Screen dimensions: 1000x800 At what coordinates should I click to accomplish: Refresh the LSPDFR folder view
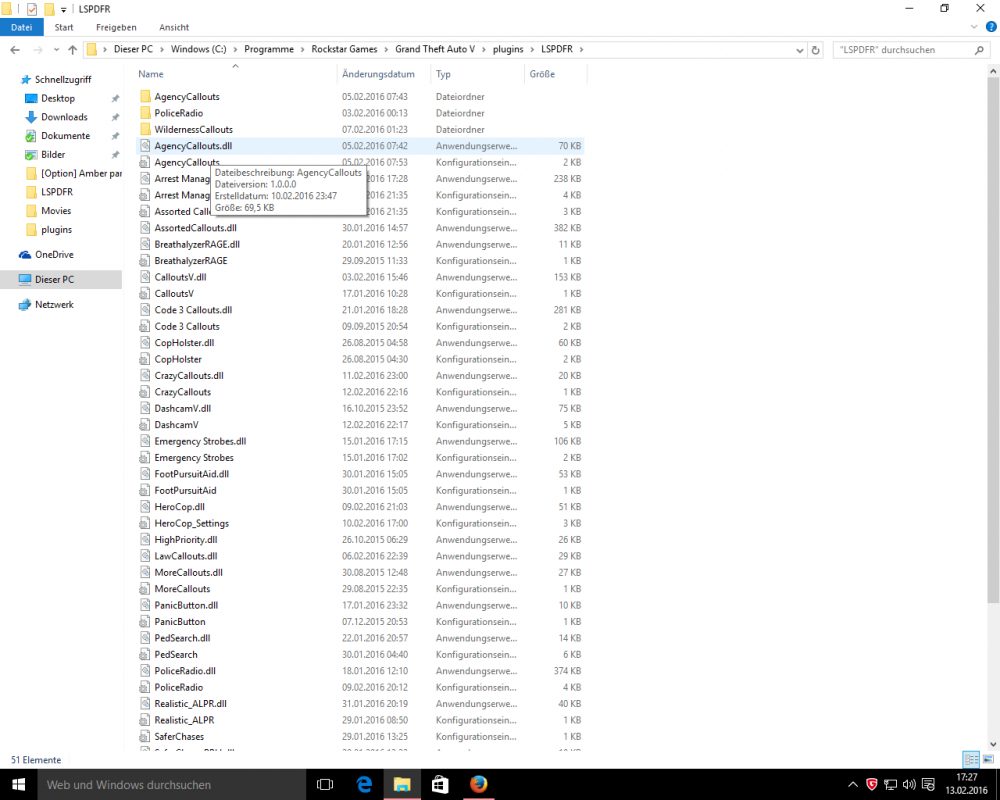(x=815, y=50)
